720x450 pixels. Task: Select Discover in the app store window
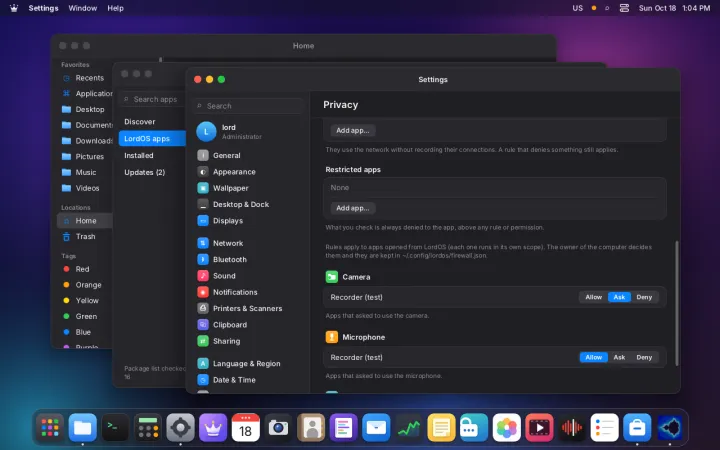152,122
